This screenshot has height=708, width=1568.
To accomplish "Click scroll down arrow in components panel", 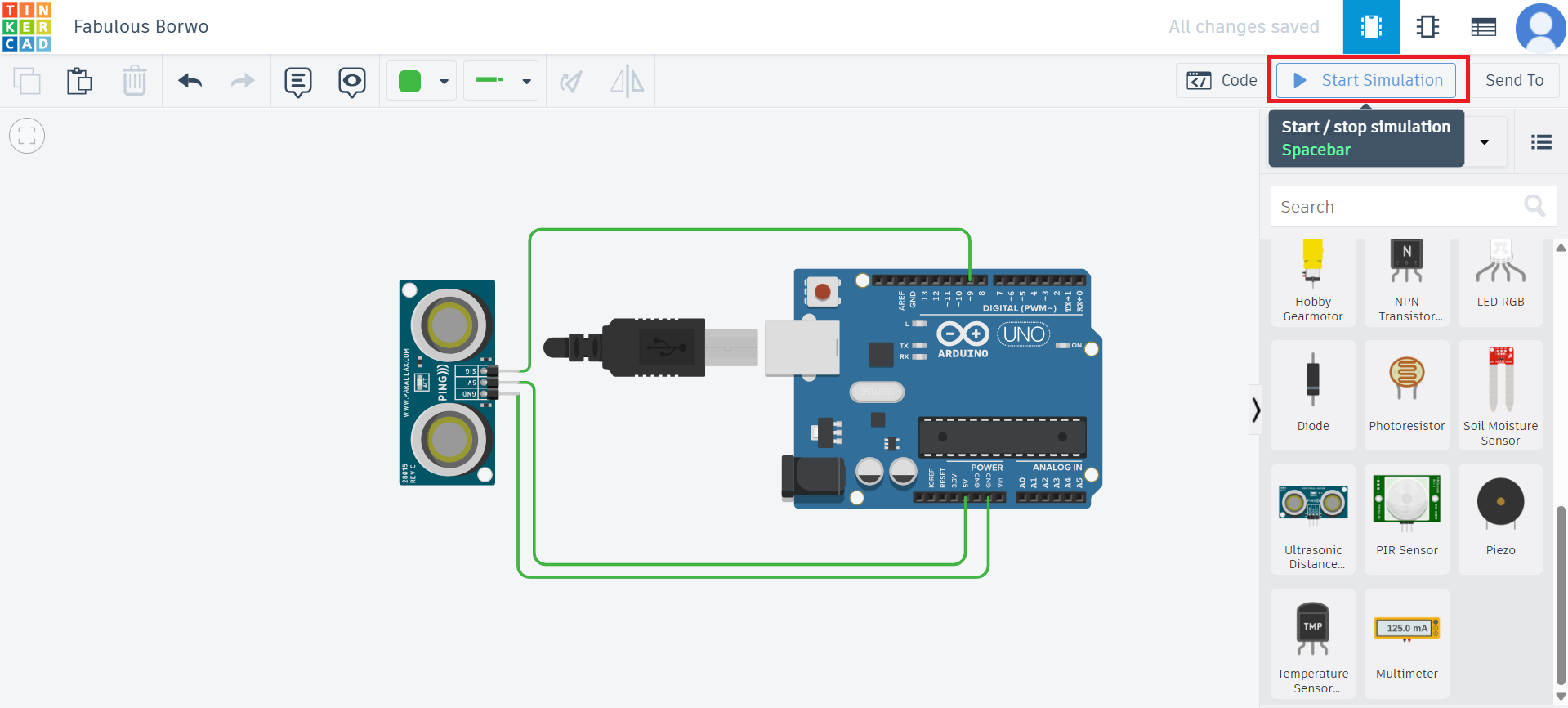I will tap(1561, 697).
